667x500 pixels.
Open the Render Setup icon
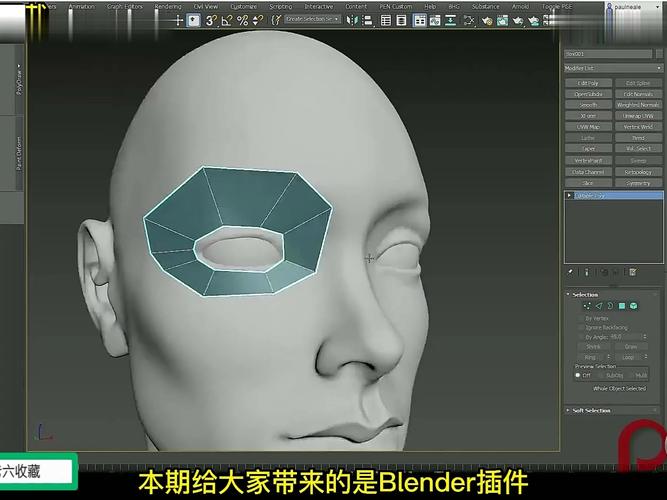502,20
